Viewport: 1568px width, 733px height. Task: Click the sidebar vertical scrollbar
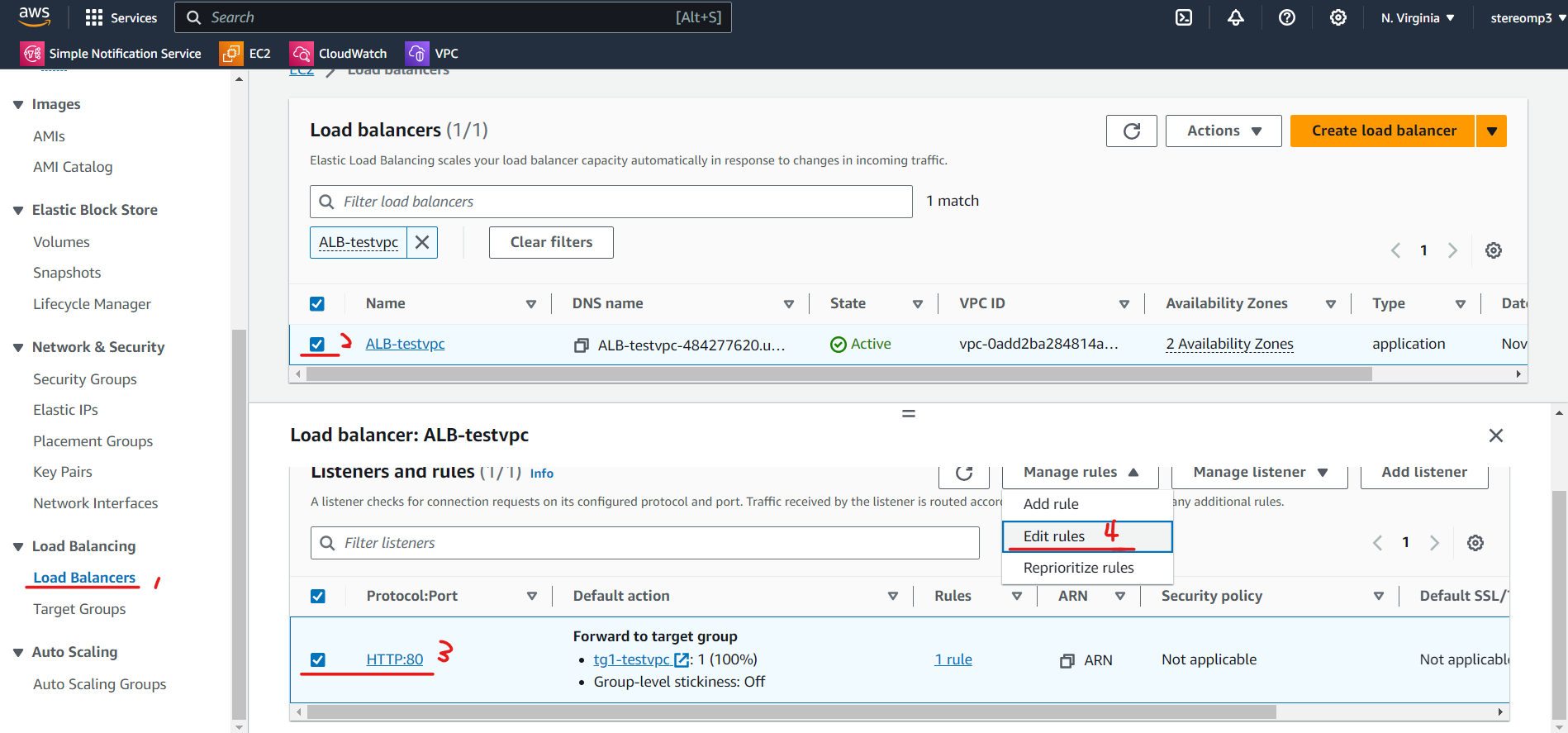point(239,524)
